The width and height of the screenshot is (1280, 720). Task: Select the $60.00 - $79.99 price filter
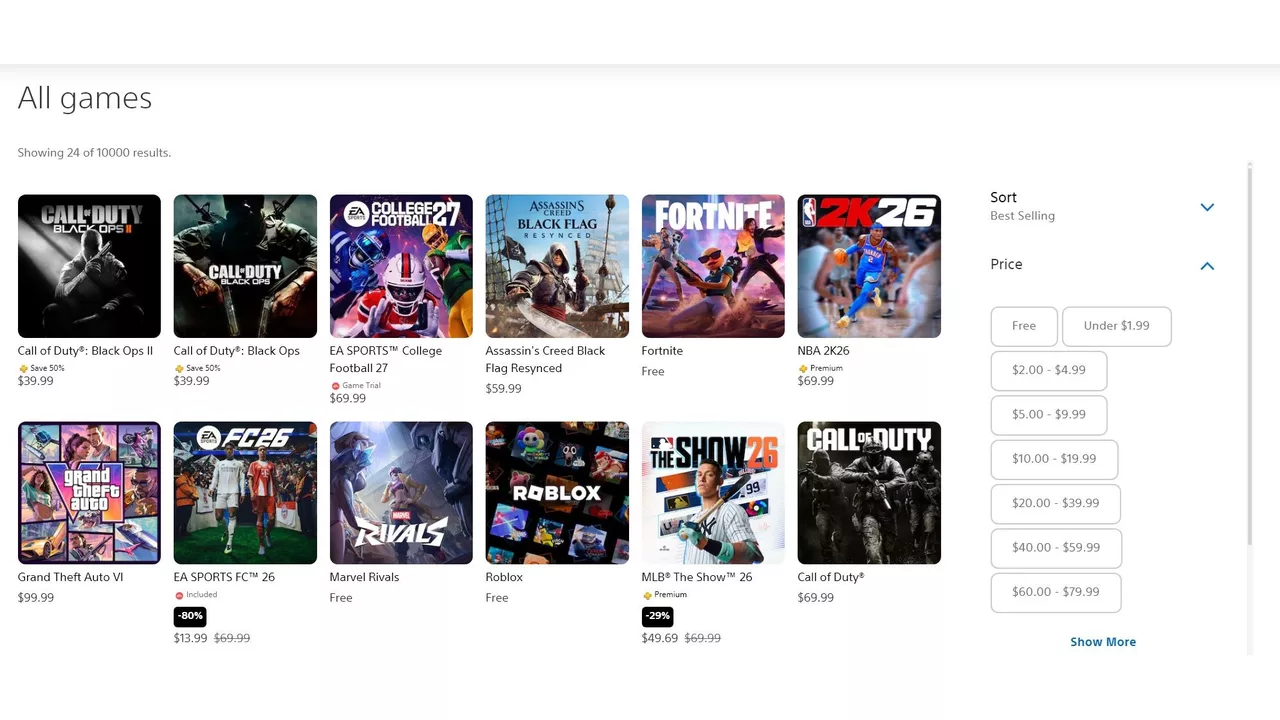[x=1056, y=592]
